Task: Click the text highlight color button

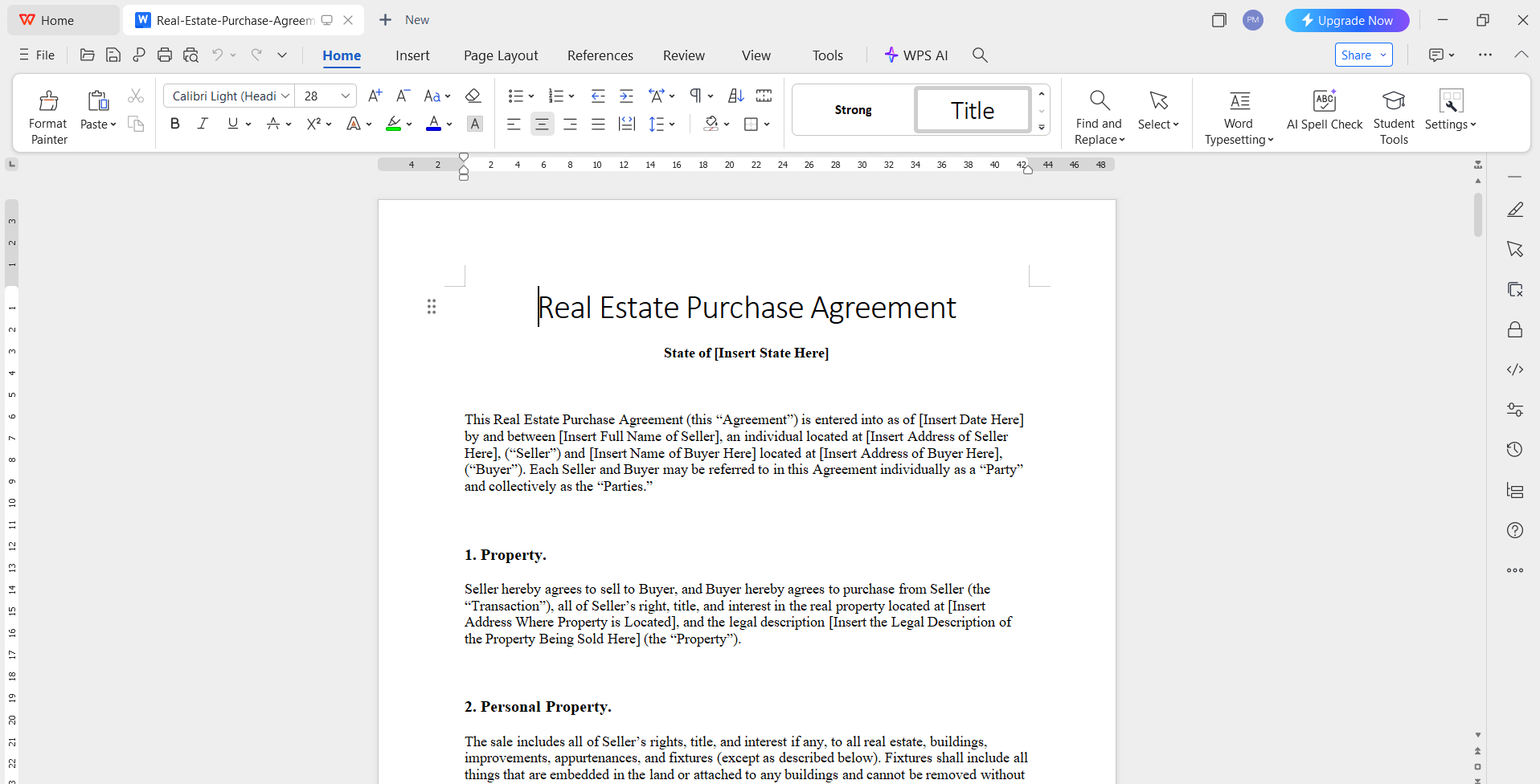Action: click(x=393, y=124)
